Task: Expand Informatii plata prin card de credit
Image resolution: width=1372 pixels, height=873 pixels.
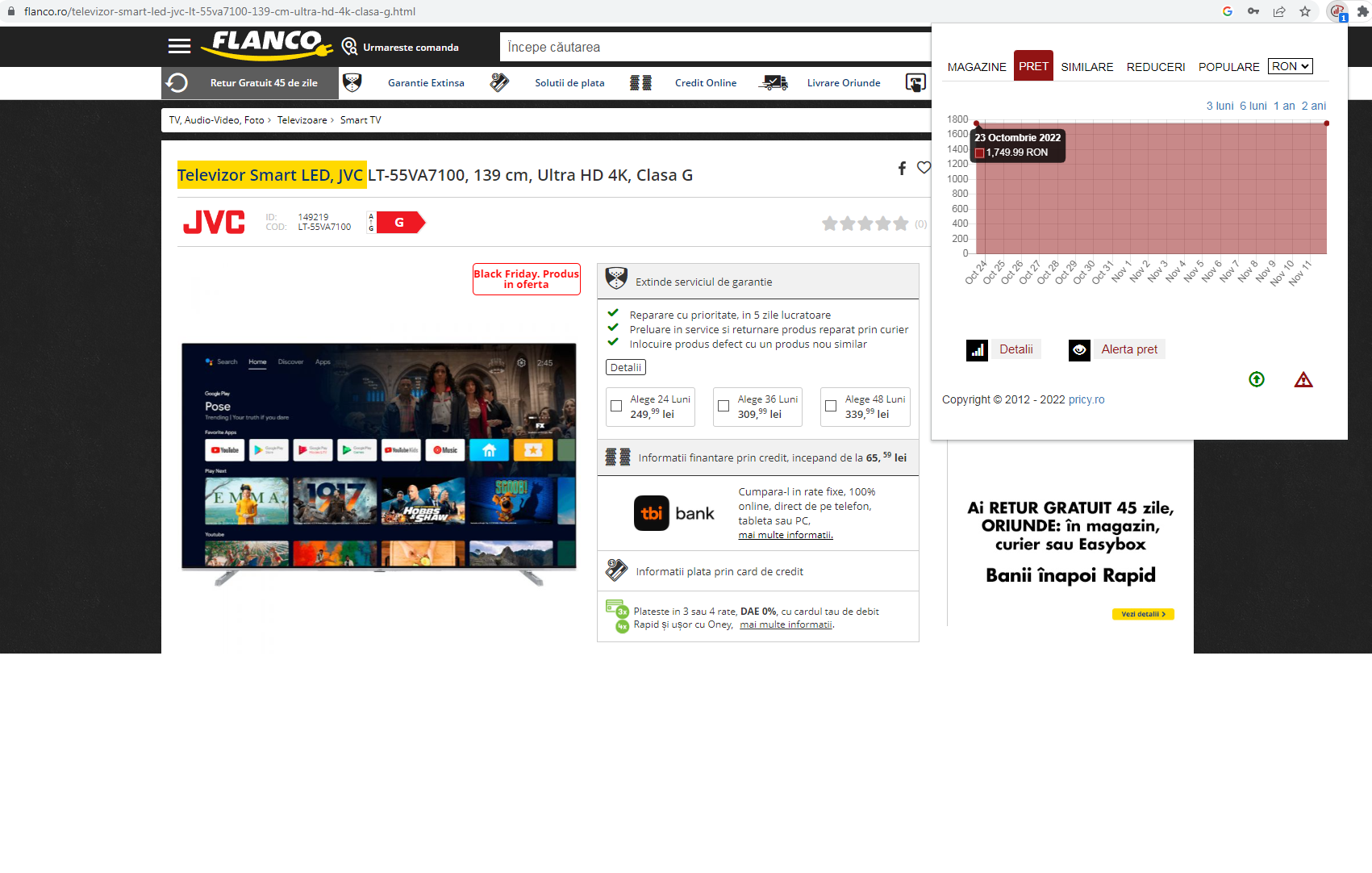Action: pos(719,571)
